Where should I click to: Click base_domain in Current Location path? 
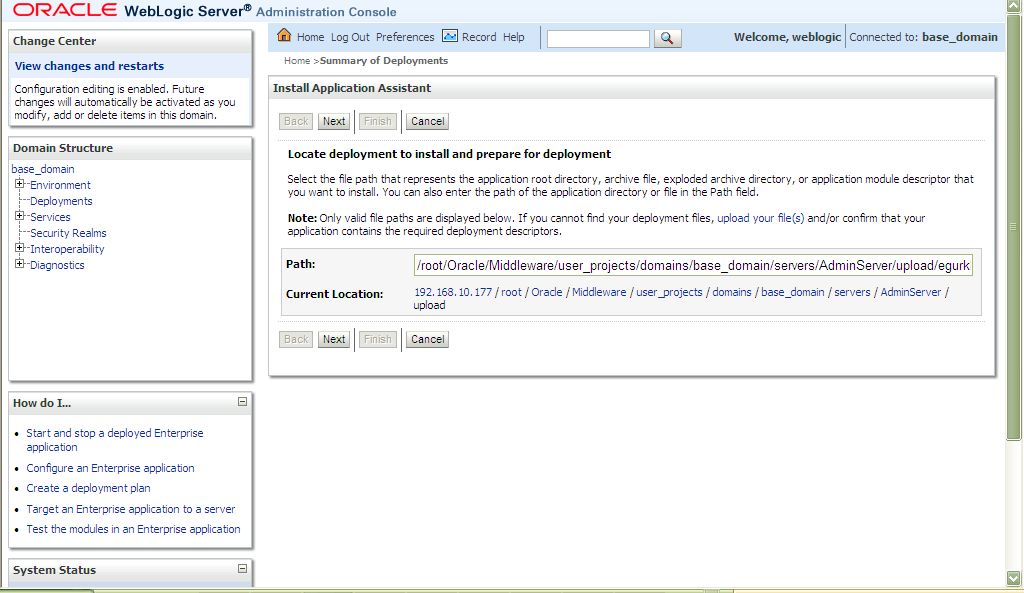click(793, 292)
